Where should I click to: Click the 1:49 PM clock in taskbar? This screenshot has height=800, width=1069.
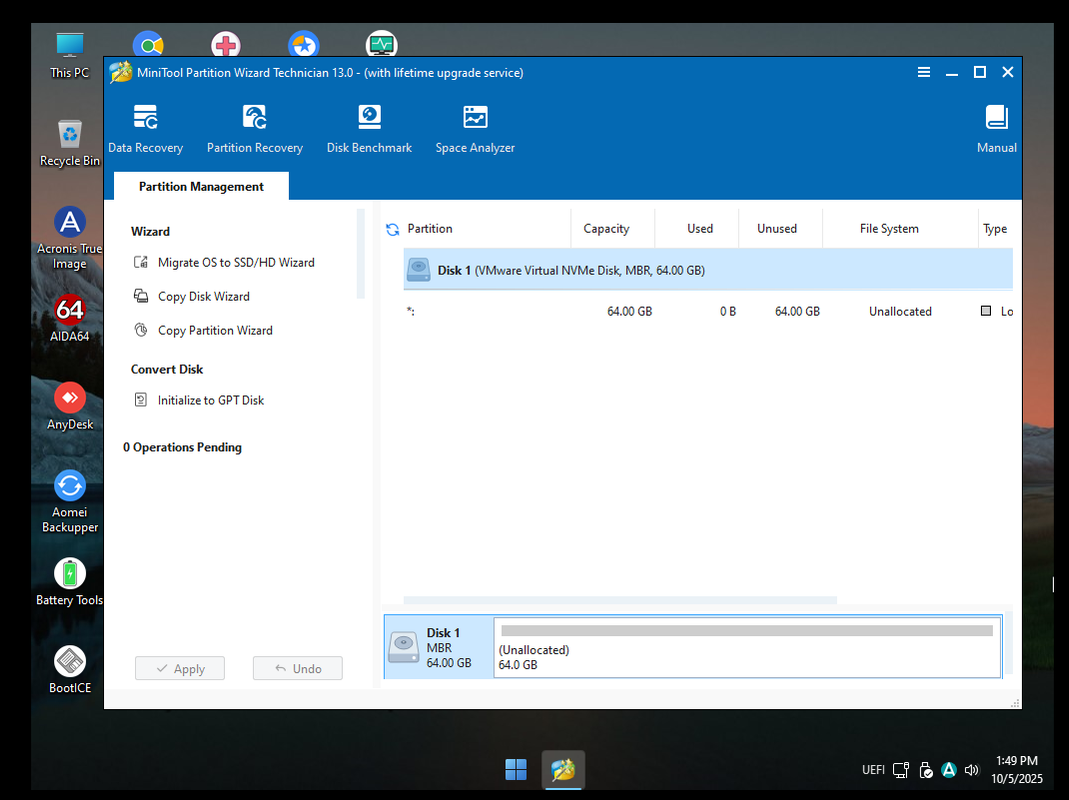[x=1017, y=760]
